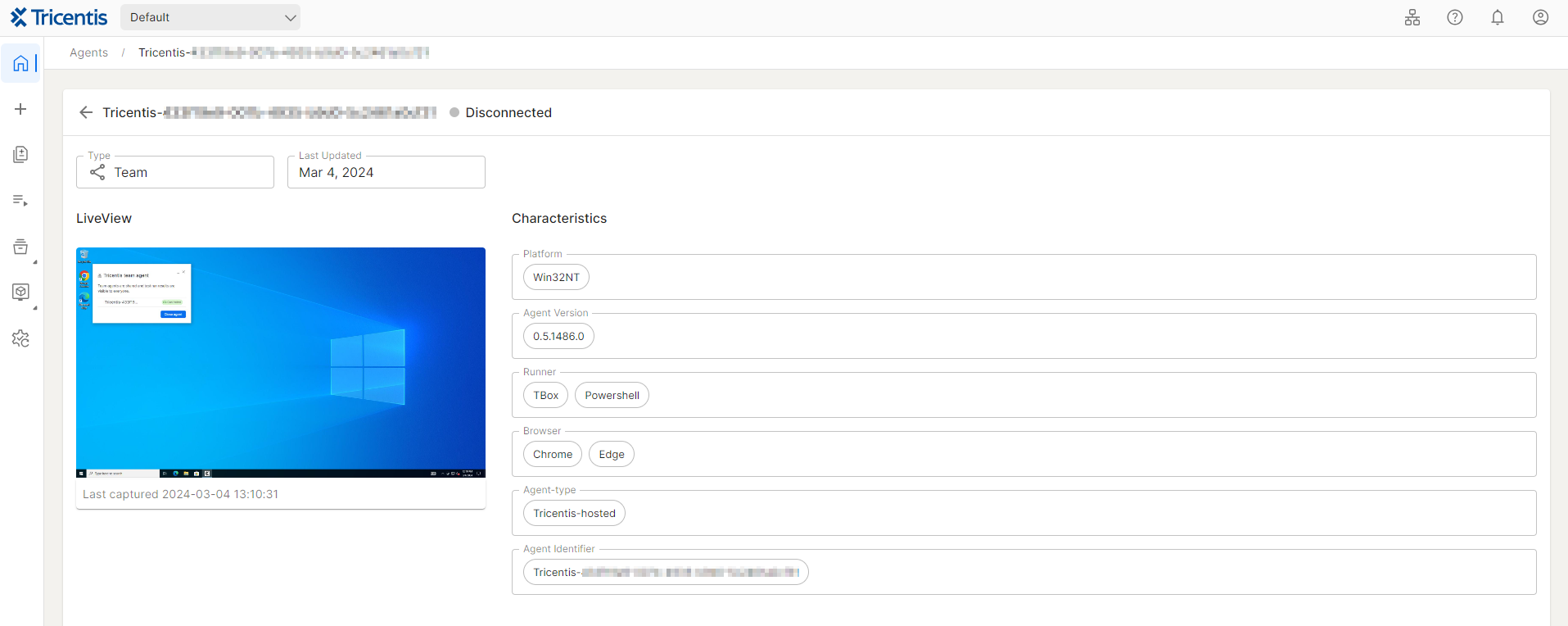Screen dimensions: 1568x626
Task: Open the playlist run sidebar icon
Action: [20, 201]
